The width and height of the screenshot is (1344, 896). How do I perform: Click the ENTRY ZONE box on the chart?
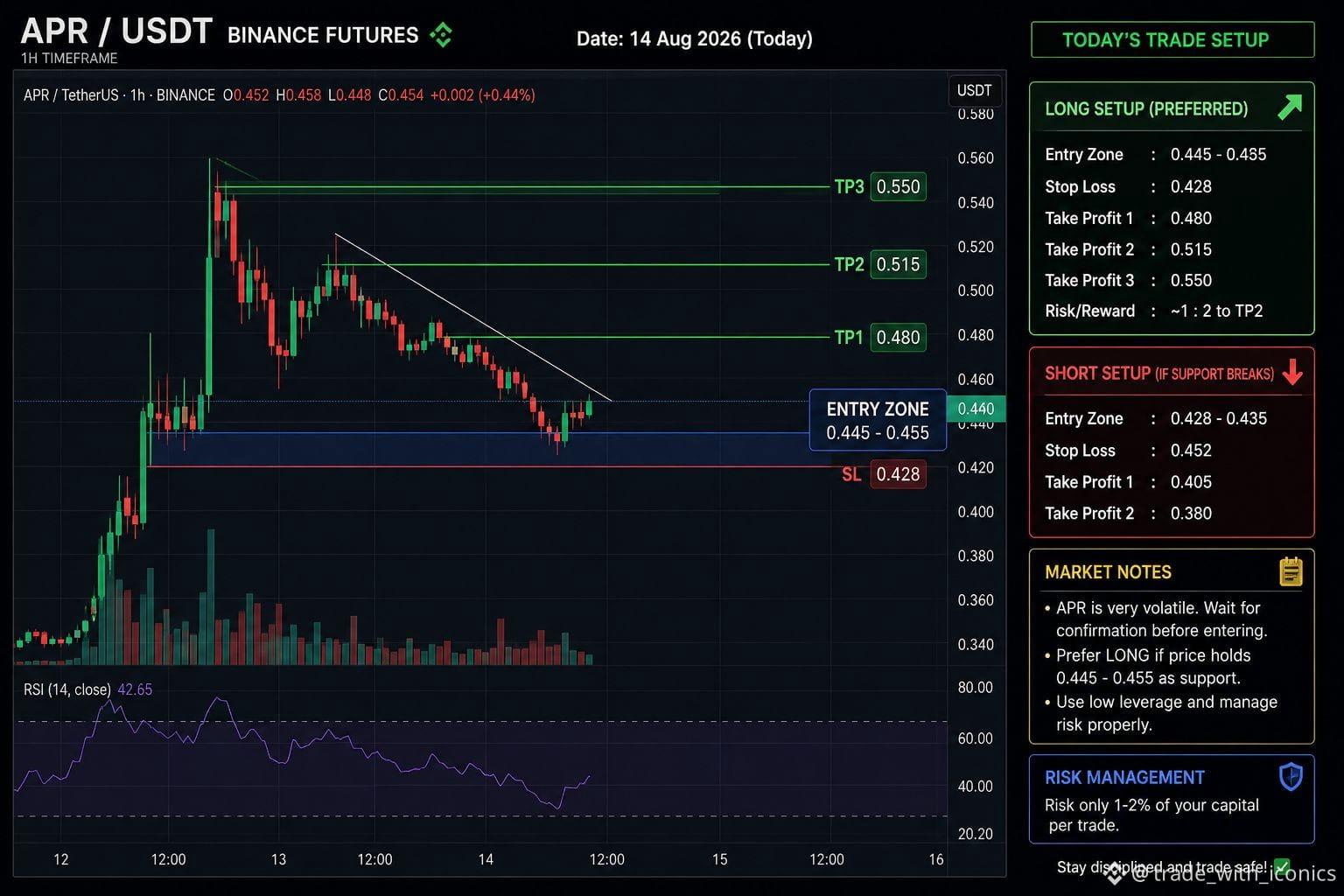point(878,420)
